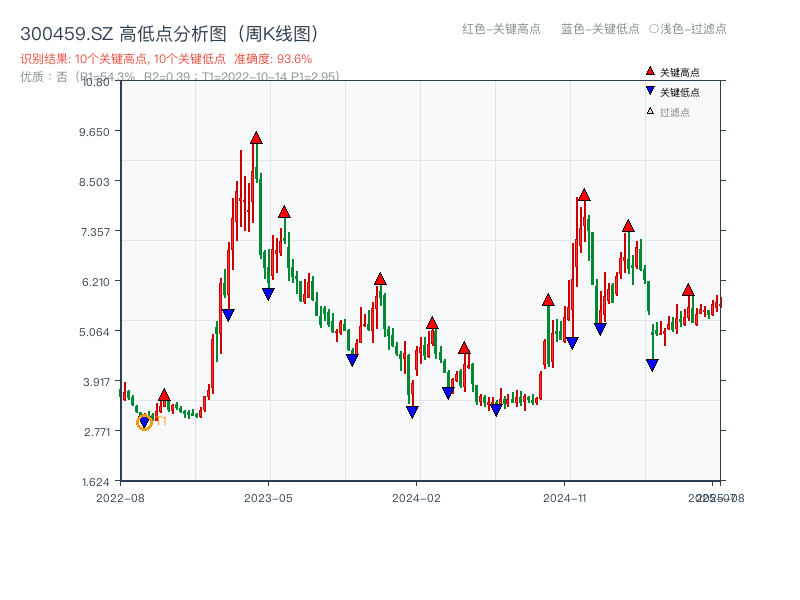Click the chart title 300459.SZ 高低点分析图
Image resolution: width=800 pixels, height=600 pixels.
point(170,31)
